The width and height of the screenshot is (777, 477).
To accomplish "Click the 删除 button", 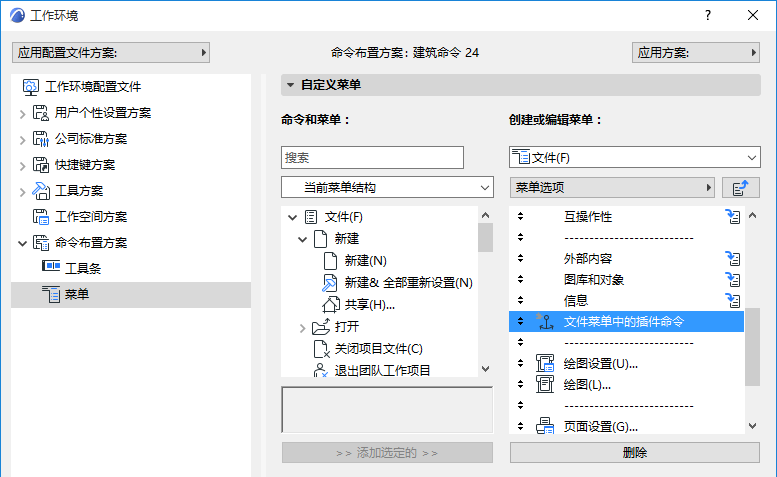I will click(x=635, y=452).
